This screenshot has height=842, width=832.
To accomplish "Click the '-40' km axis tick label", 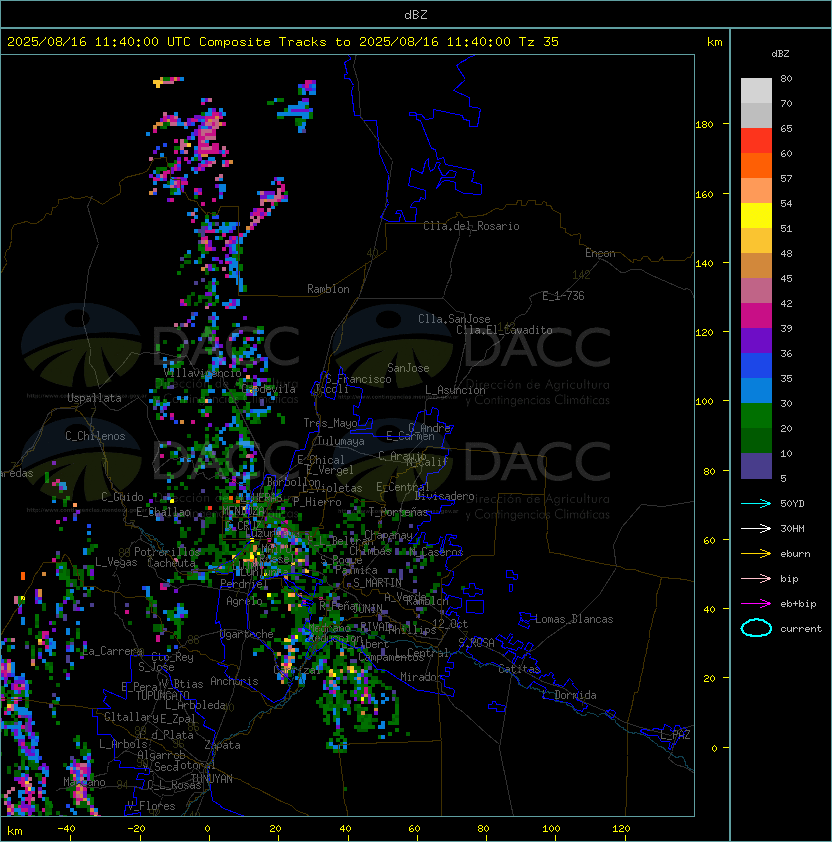I will [66, 829].
